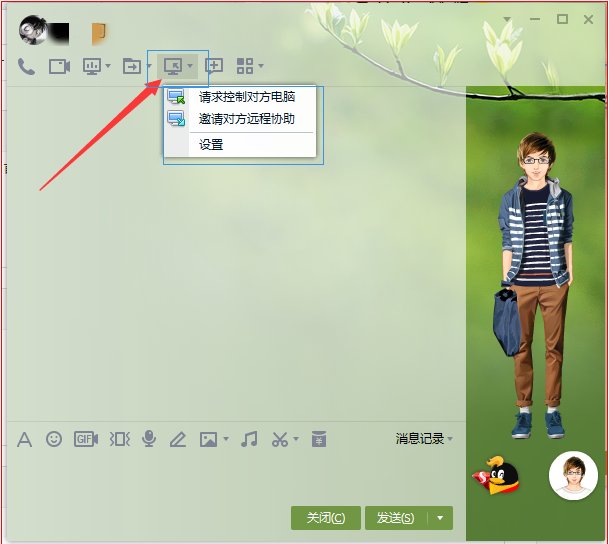
Task: Send a window shake
Action: tap(119, 439)
